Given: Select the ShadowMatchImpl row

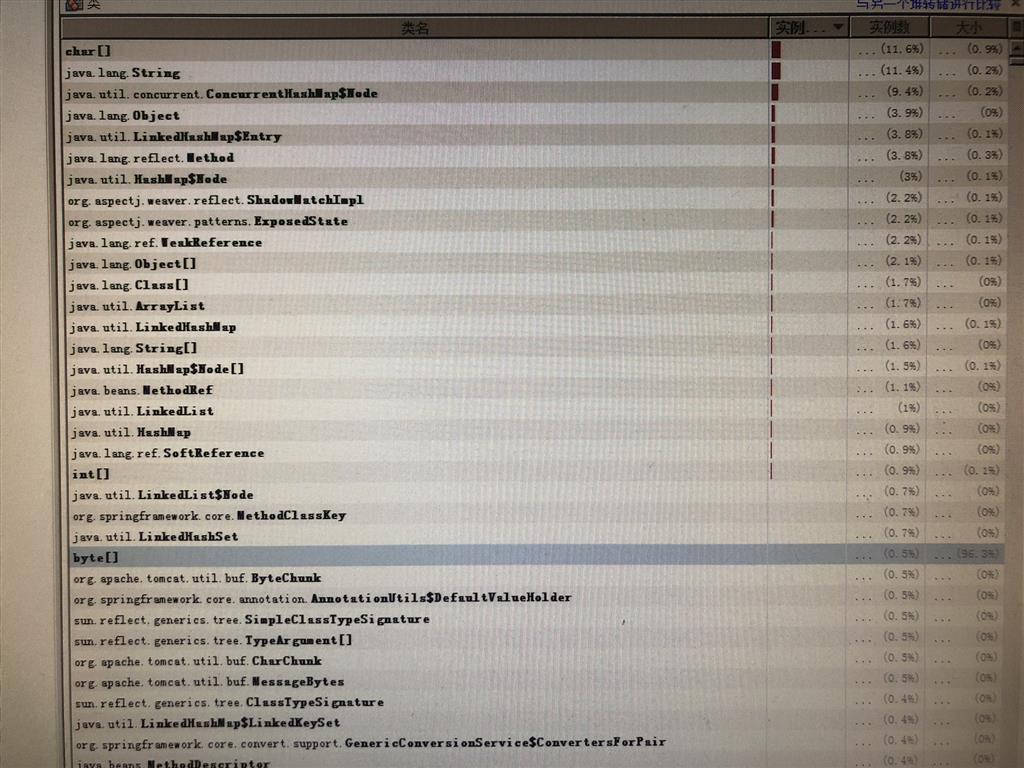Looking at the screenshot, I should point(536,199).
